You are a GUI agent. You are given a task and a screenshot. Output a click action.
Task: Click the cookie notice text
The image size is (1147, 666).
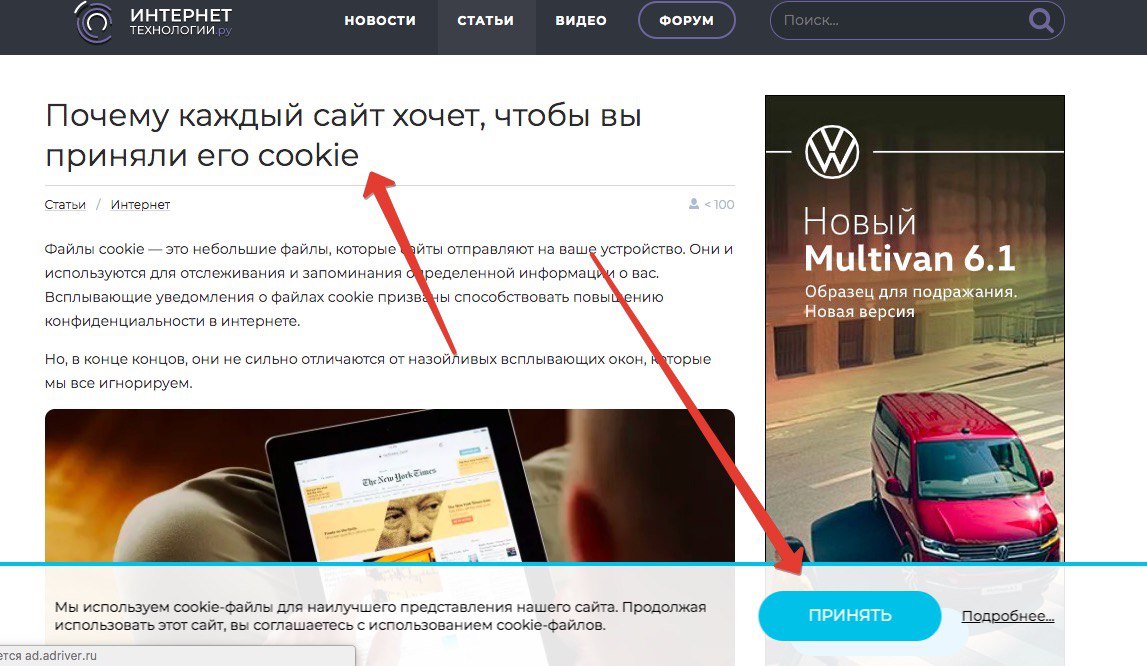point(380,616)
